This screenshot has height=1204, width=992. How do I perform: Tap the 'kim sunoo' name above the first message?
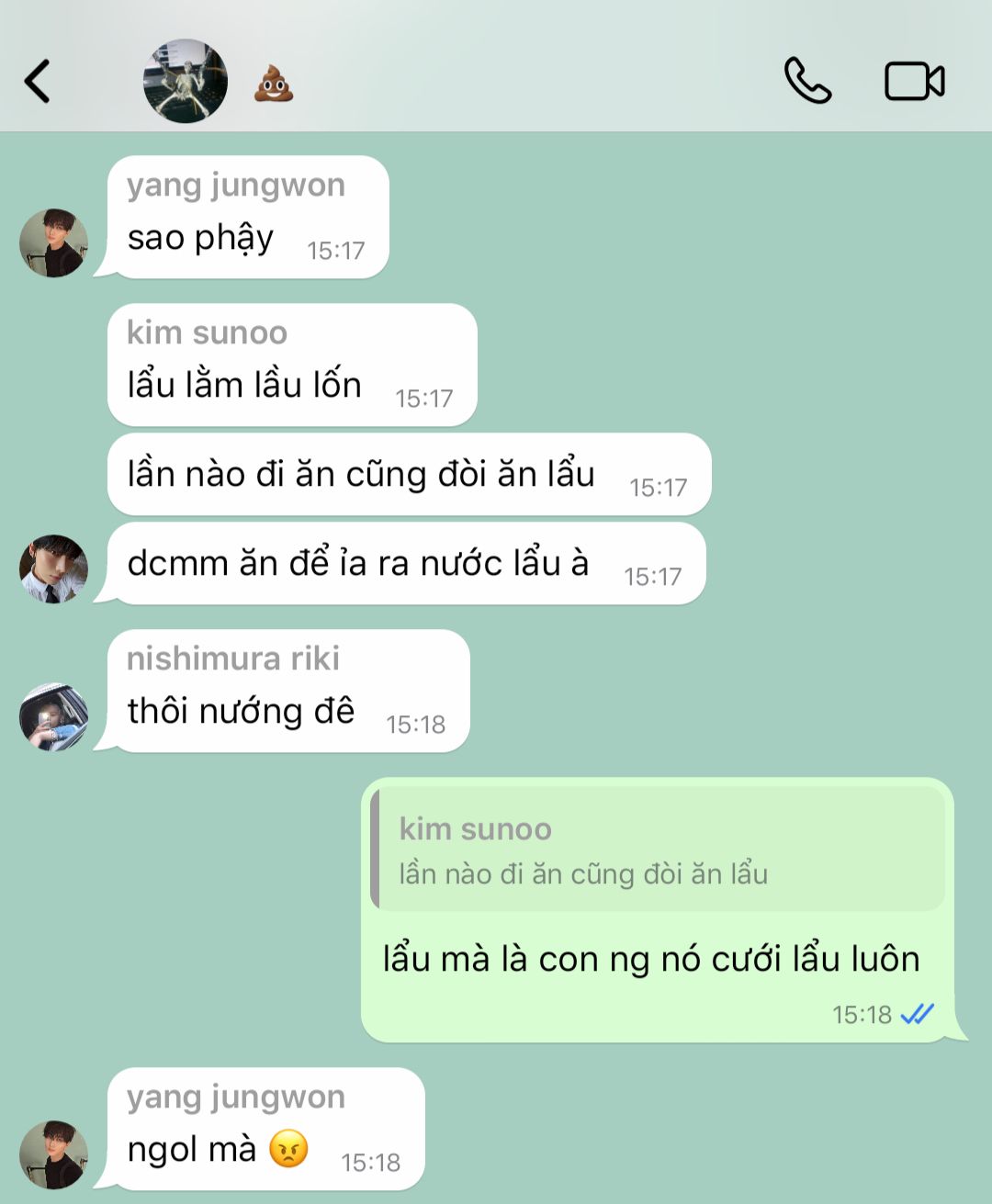pos(208,332)
